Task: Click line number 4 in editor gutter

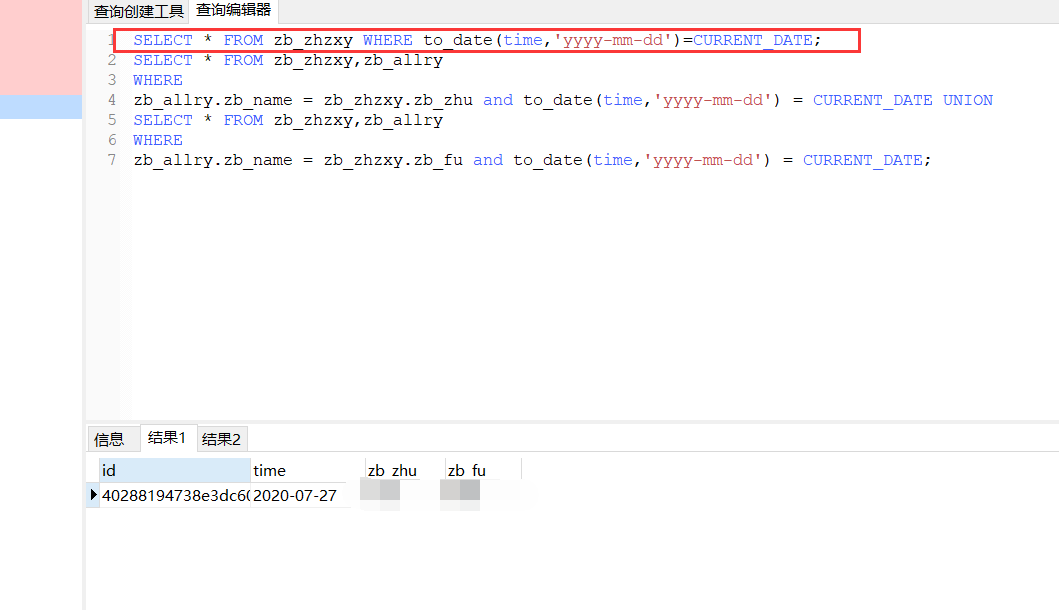Action: [112, 100]
